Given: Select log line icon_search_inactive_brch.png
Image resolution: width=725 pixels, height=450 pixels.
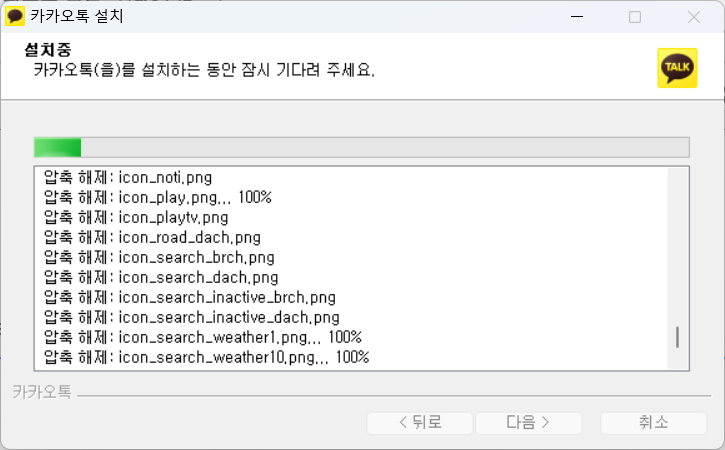Looking at the screenshot, I should coord(190,297).
